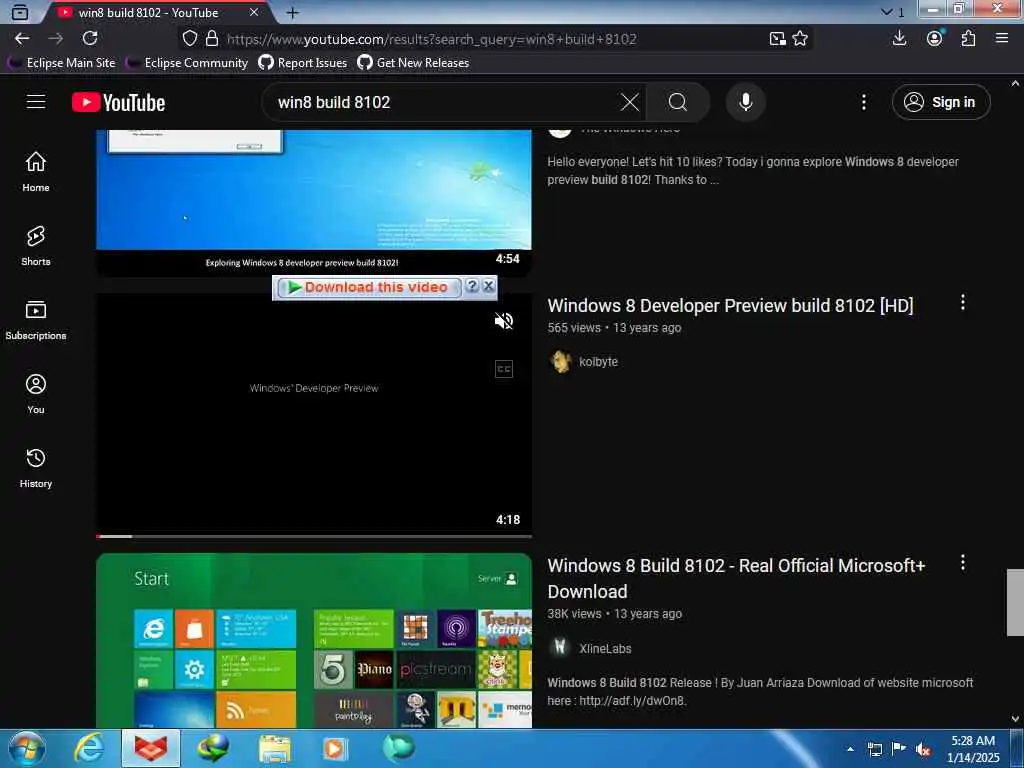The image size is (1024, 768).
Task: Open Report Issues bookmark
Action: (x=303, y=63)
